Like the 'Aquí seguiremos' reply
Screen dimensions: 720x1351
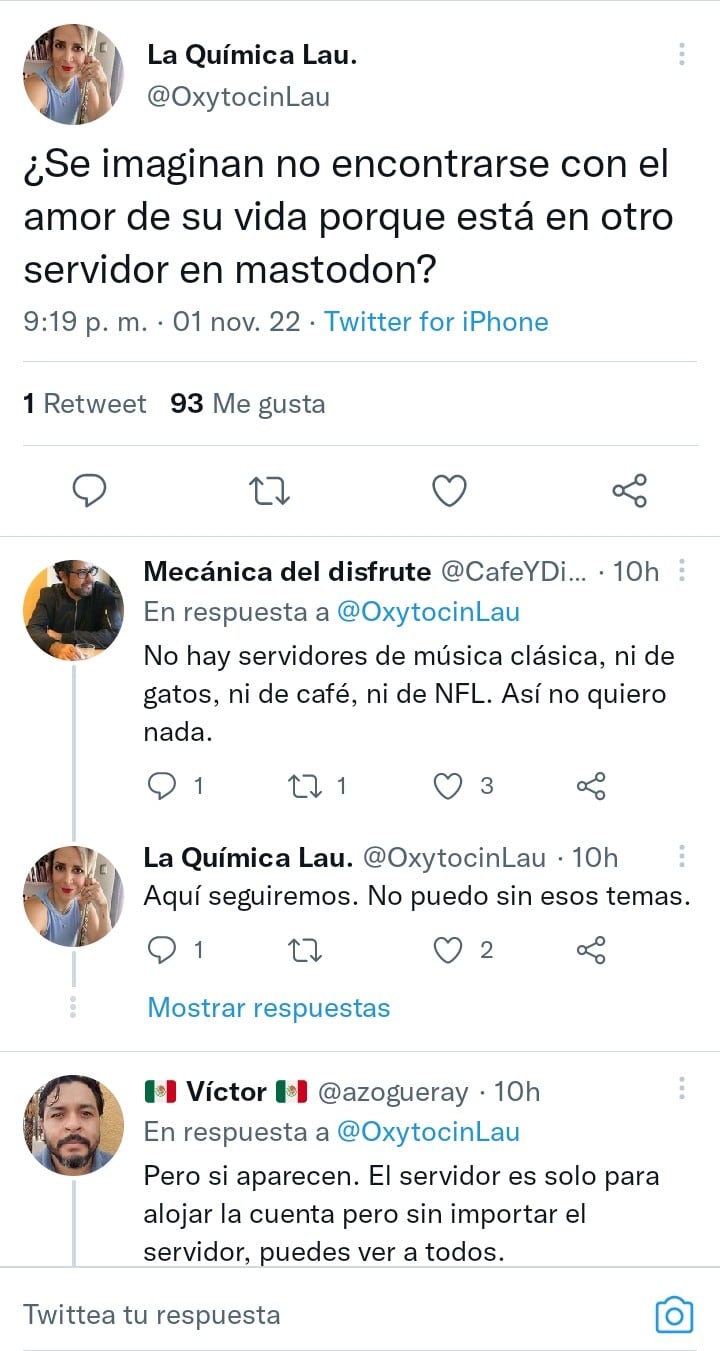[447, 950]
